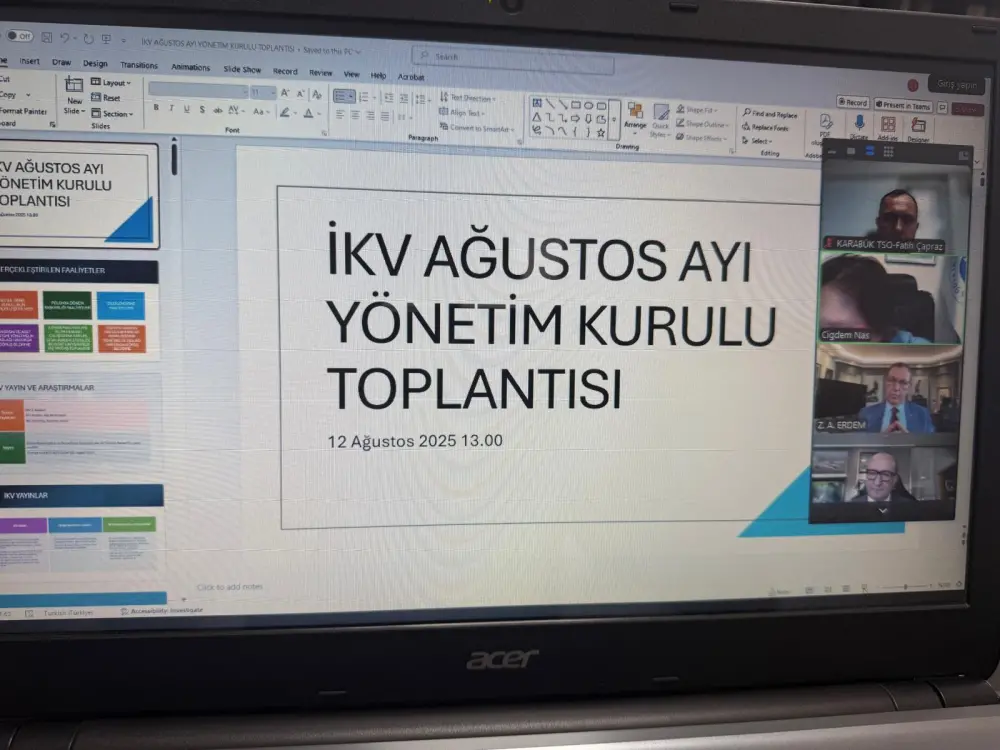Open the Line Spacing dropdown
The height and width of the screenshot is (750, 1000).
point(421,99)
